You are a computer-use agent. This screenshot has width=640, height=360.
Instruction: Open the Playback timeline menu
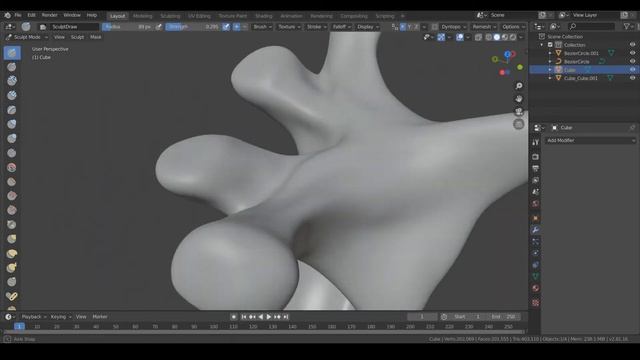(x=34, y=317)
